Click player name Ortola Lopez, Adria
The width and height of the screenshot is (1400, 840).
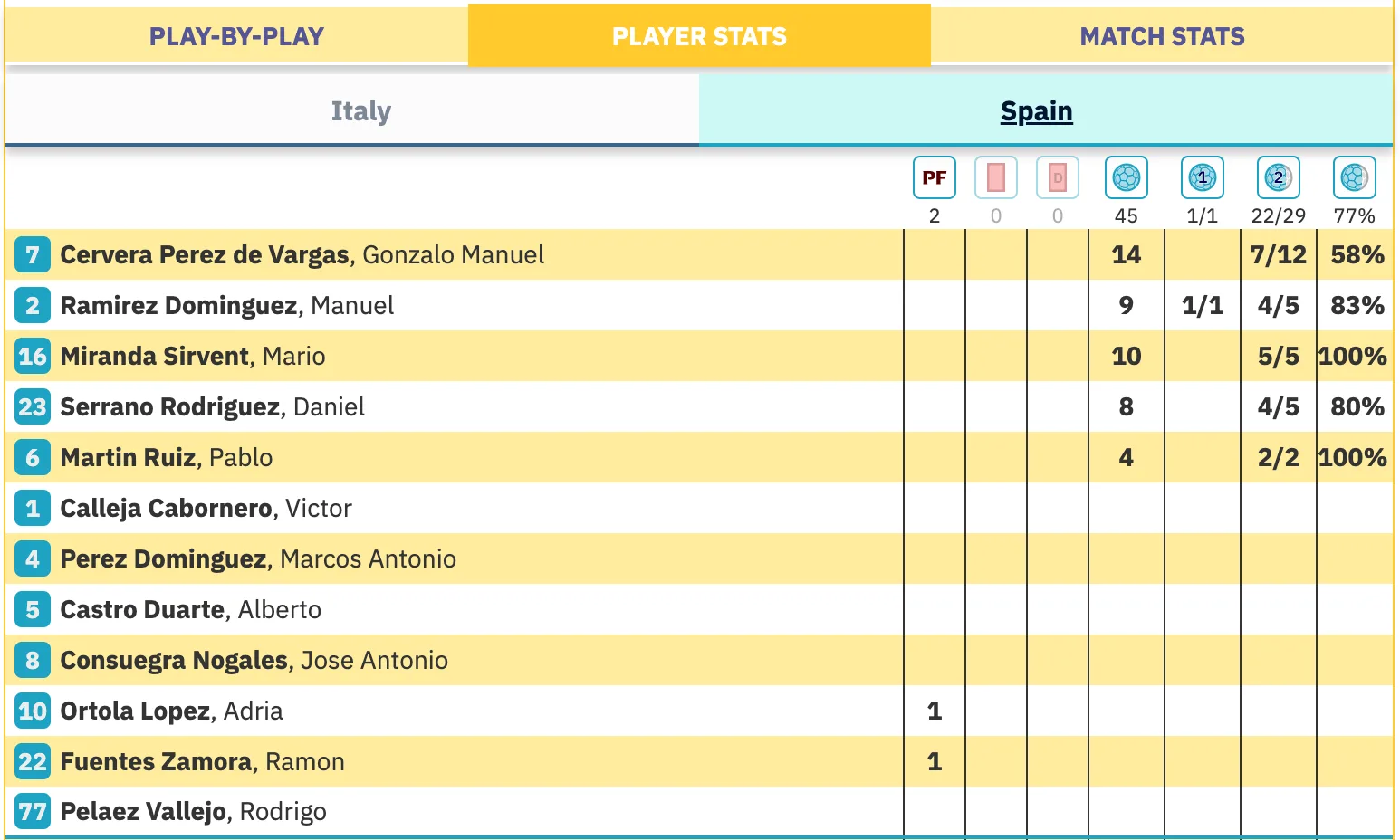171,711
